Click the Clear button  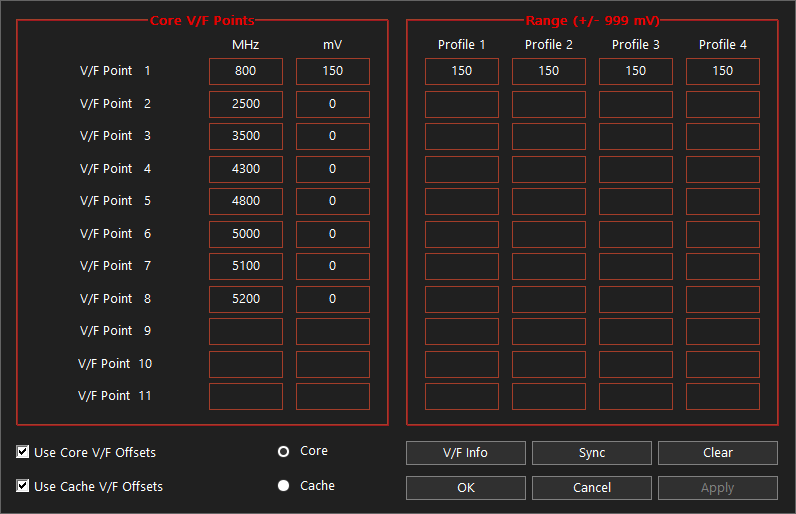pos(718,453)
